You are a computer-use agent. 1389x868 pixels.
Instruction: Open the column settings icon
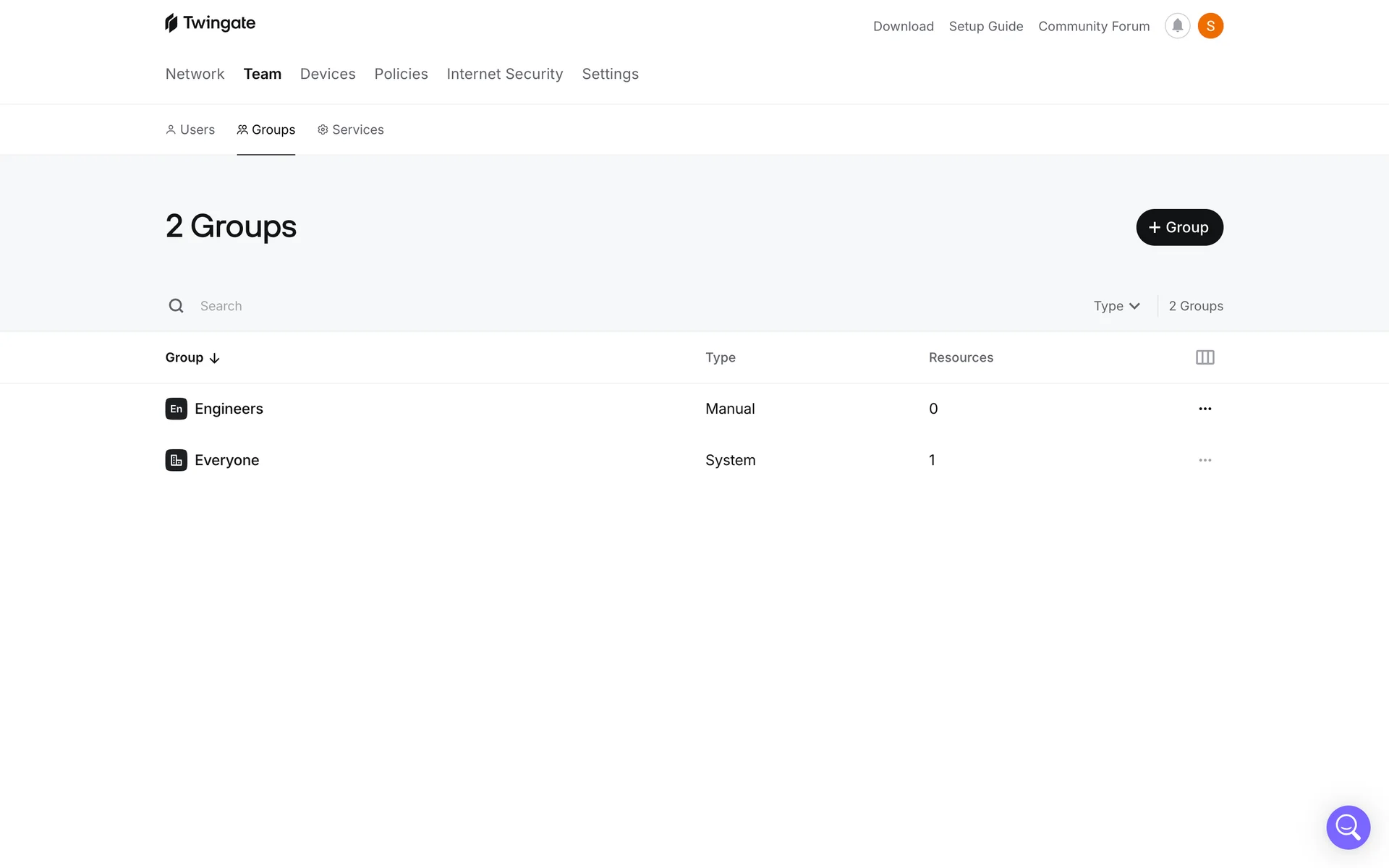[1205, 357]
